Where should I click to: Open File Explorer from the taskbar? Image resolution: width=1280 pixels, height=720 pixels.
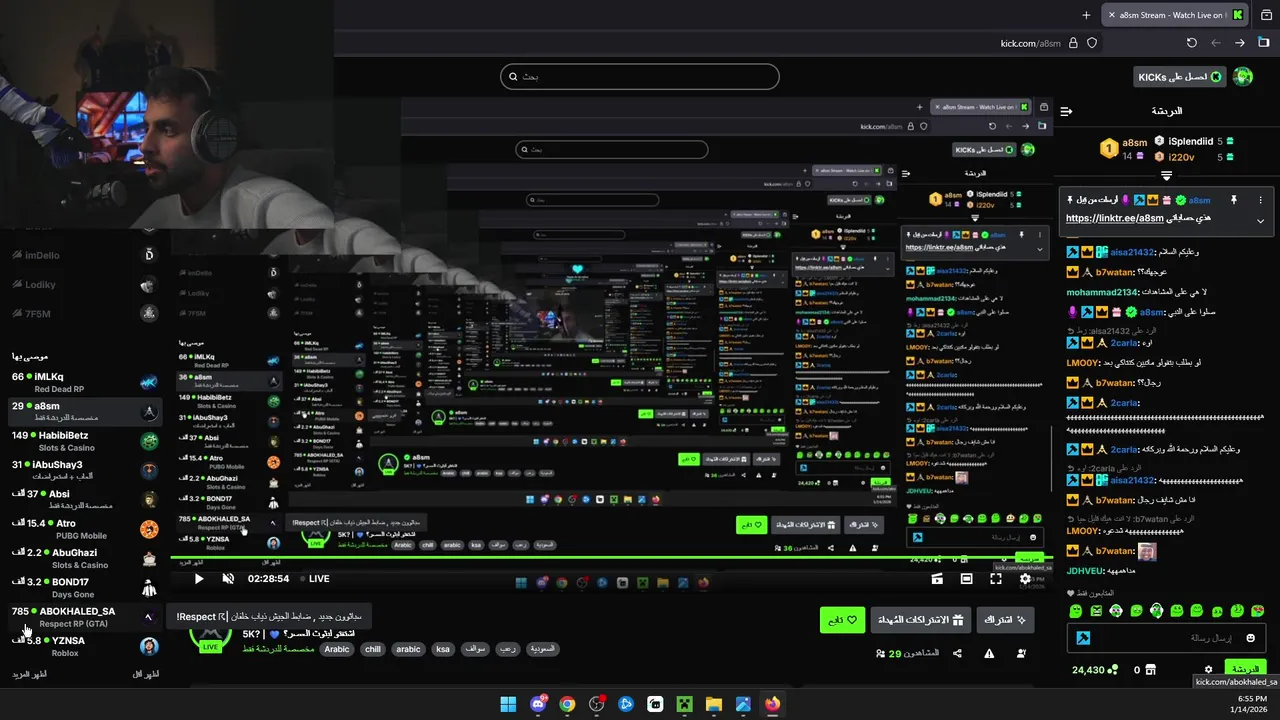[x=714, y=704]
